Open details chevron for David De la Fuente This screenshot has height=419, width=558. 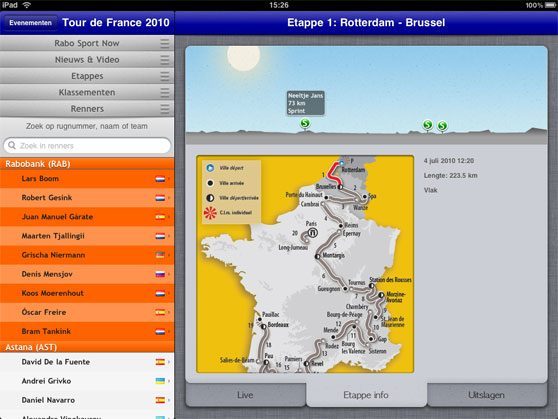coord(169,362)
